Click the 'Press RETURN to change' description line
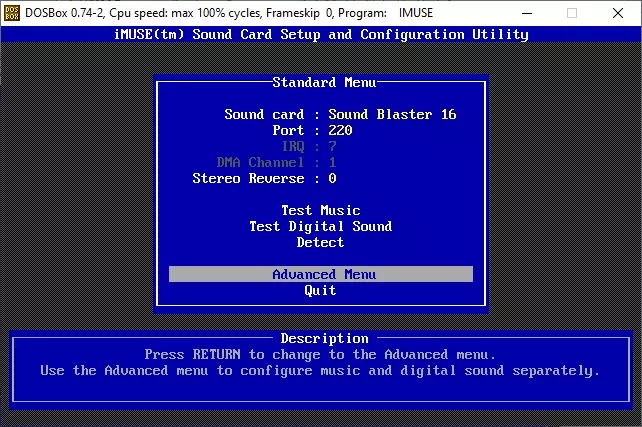Viewport: 642px width, 427px height. [x=320, y=355]
